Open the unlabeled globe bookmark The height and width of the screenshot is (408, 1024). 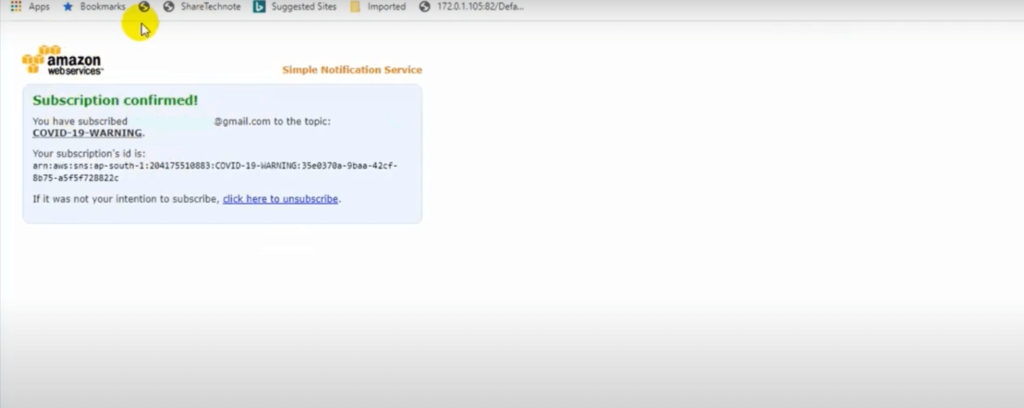point(144,7)
